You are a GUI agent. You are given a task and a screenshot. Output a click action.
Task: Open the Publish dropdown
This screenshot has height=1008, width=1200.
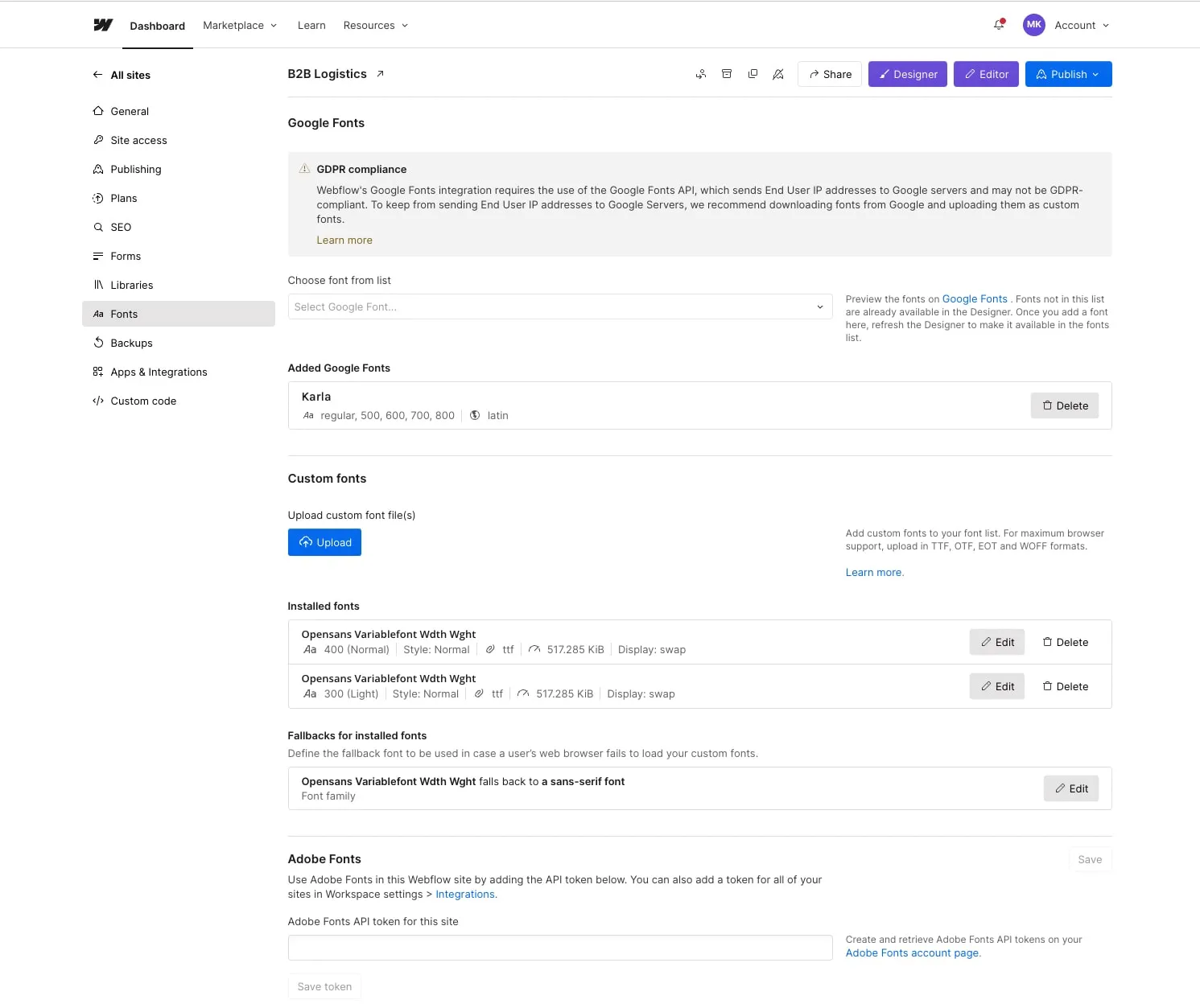coord(1068,74)
